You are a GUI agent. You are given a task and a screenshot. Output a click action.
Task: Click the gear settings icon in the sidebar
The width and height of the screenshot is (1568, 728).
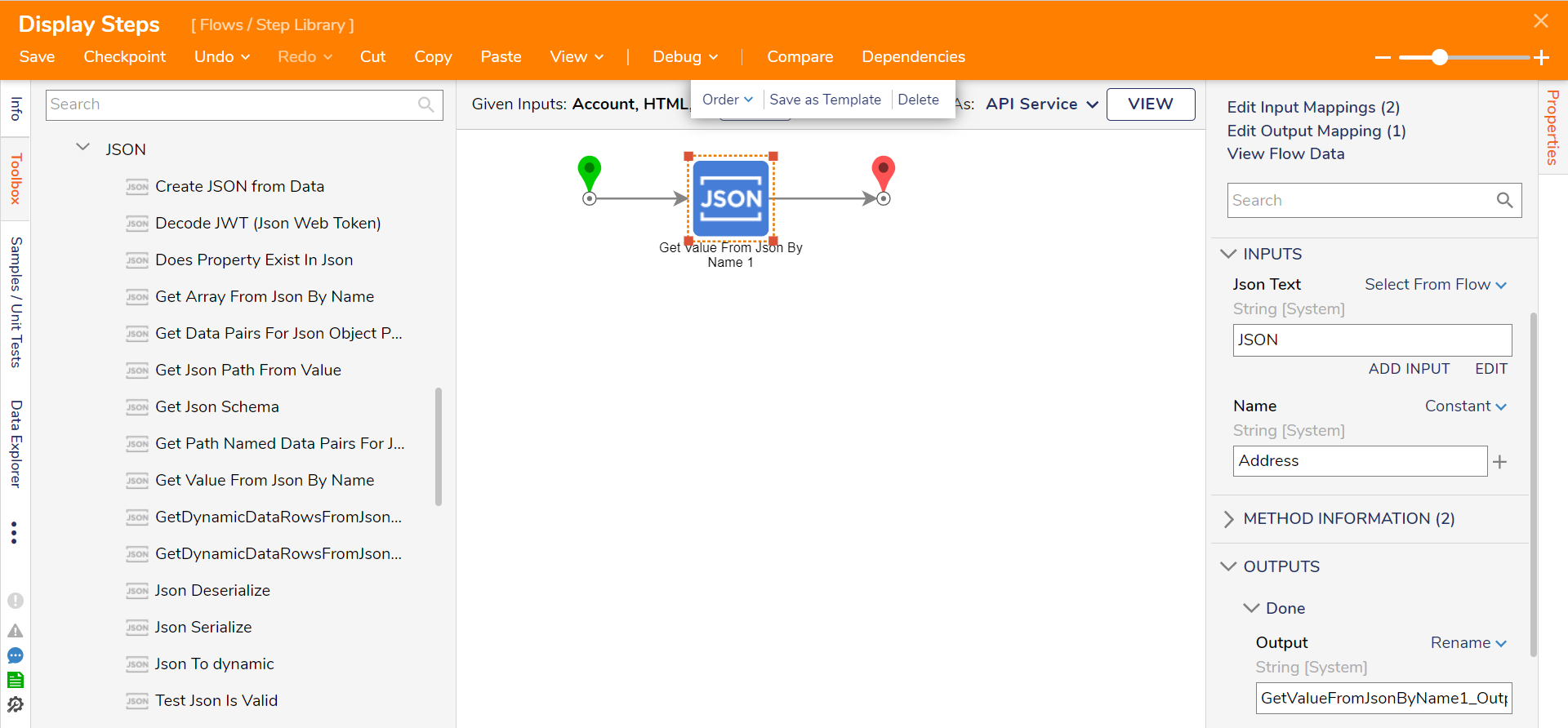pos(16,704)
